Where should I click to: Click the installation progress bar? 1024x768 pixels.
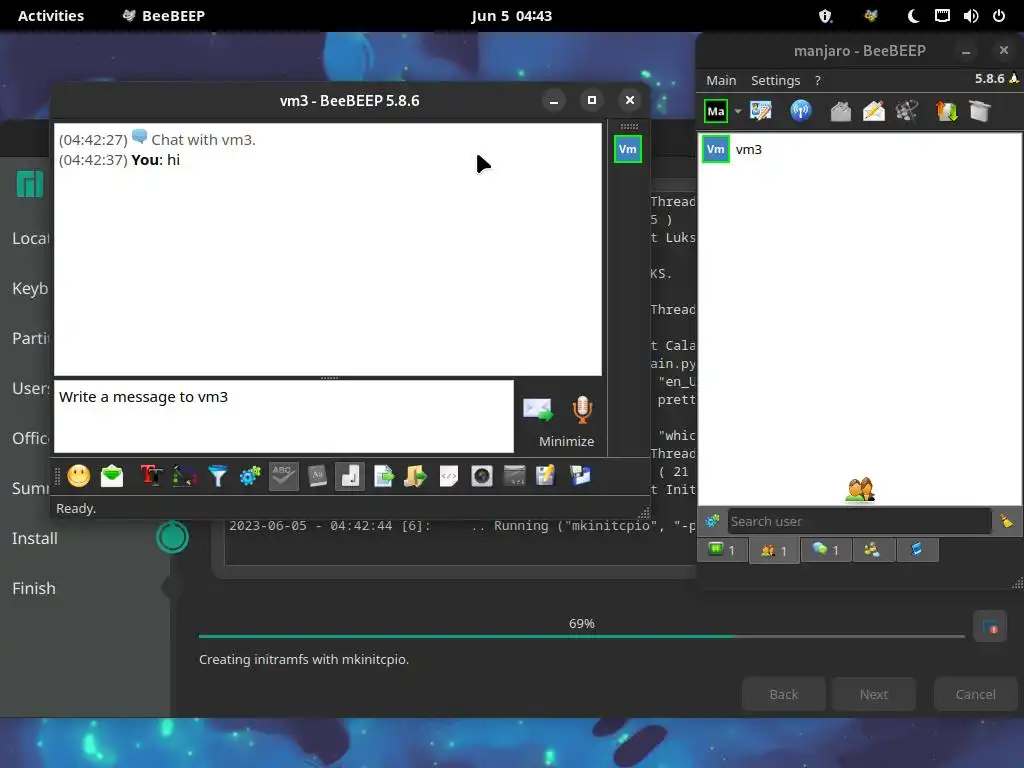click(581, 636)
